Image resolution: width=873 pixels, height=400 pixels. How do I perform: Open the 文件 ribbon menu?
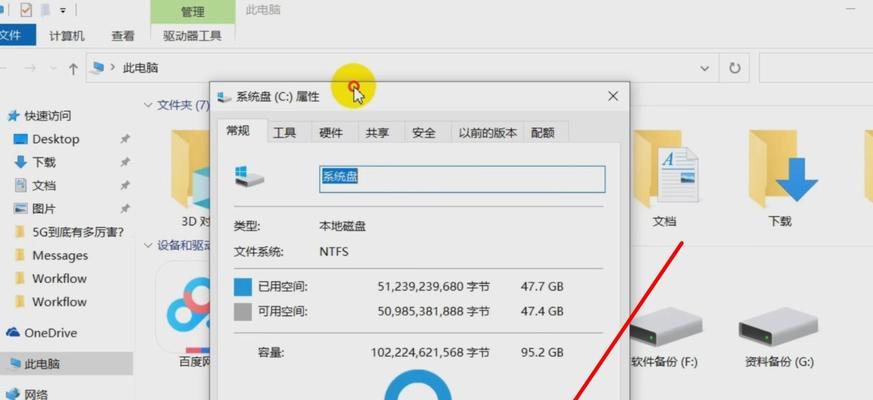(16, 36)
